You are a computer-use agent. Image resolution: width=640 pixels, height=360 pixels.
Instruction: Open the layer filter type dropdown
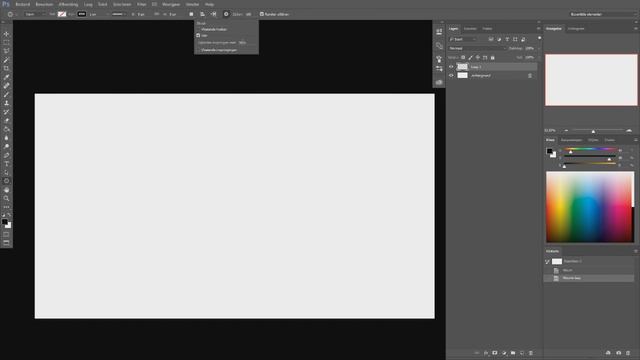click(463, 39)
